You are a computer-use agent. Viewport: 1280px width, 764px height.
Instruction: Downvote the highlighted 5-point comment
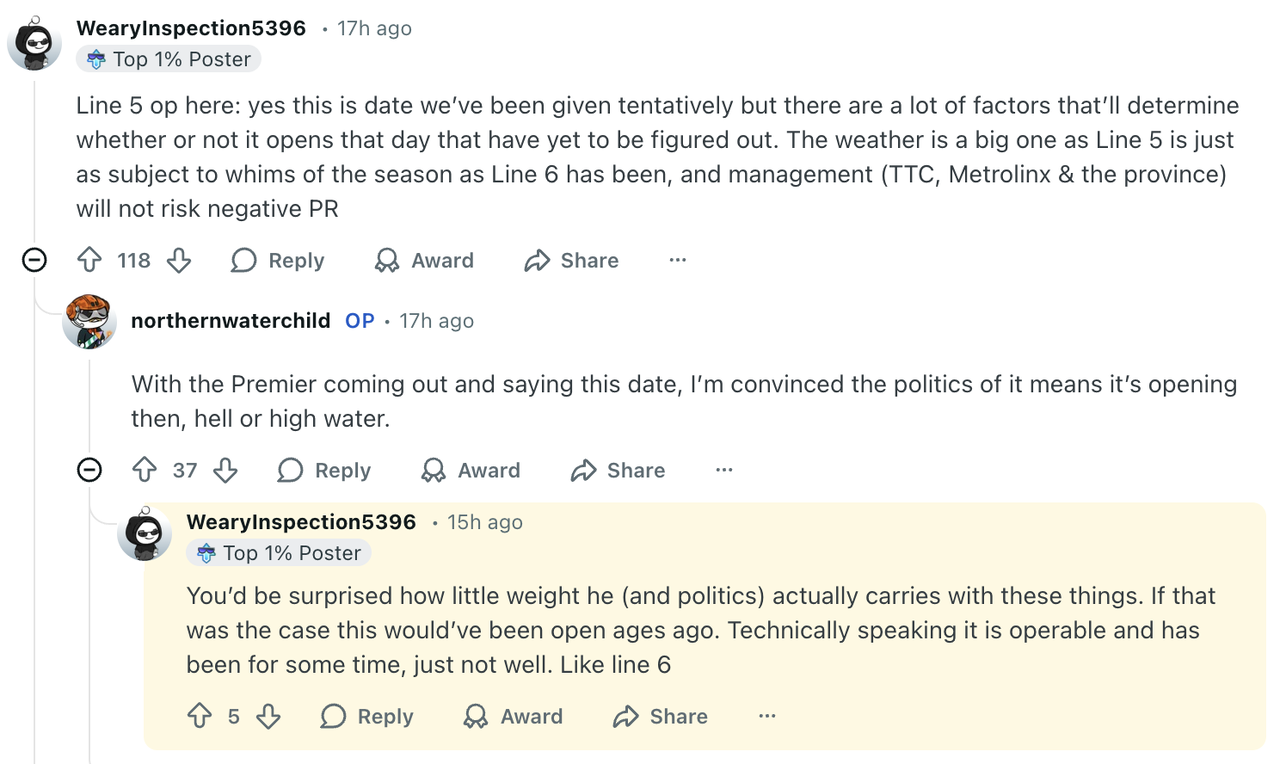(x=268, y=717)
